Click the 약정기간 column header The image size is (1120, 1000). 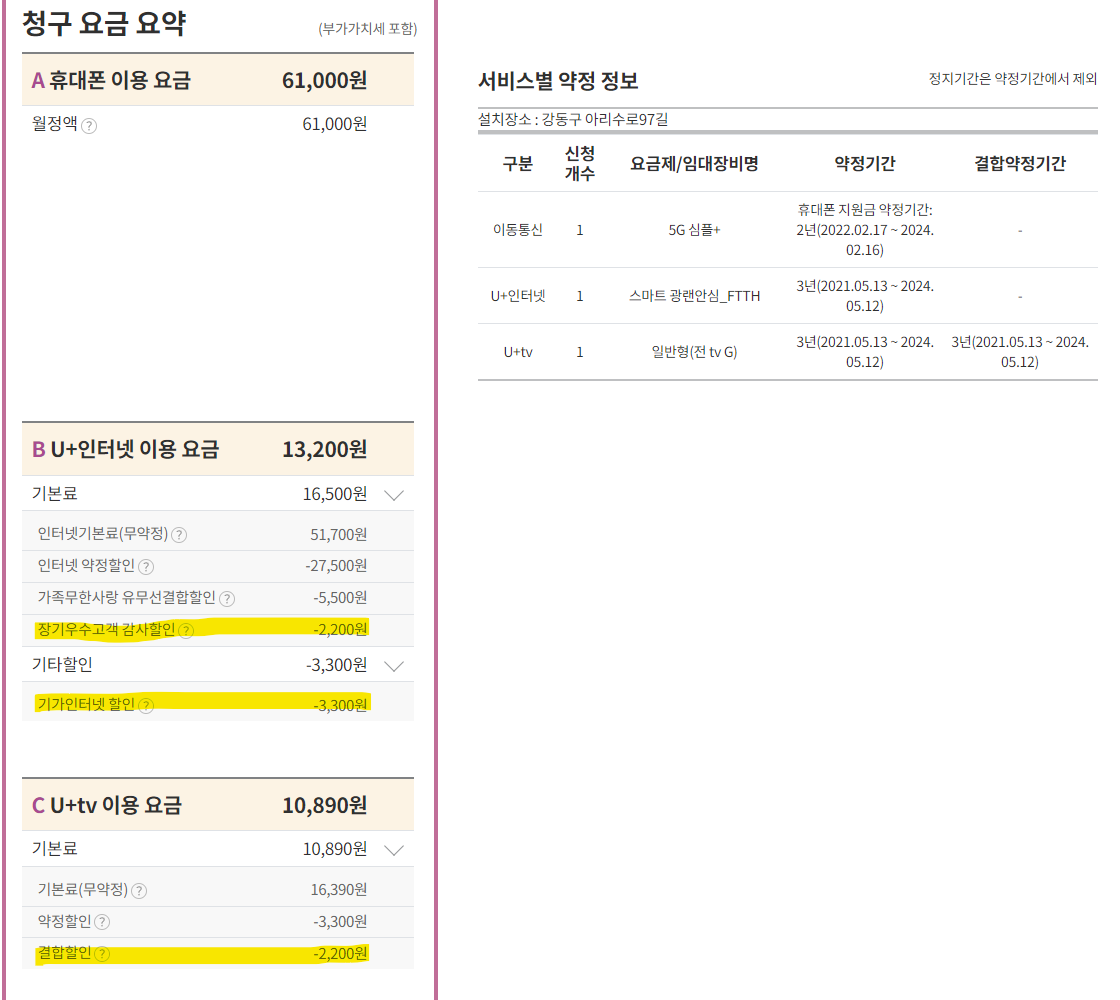(865, 164)
